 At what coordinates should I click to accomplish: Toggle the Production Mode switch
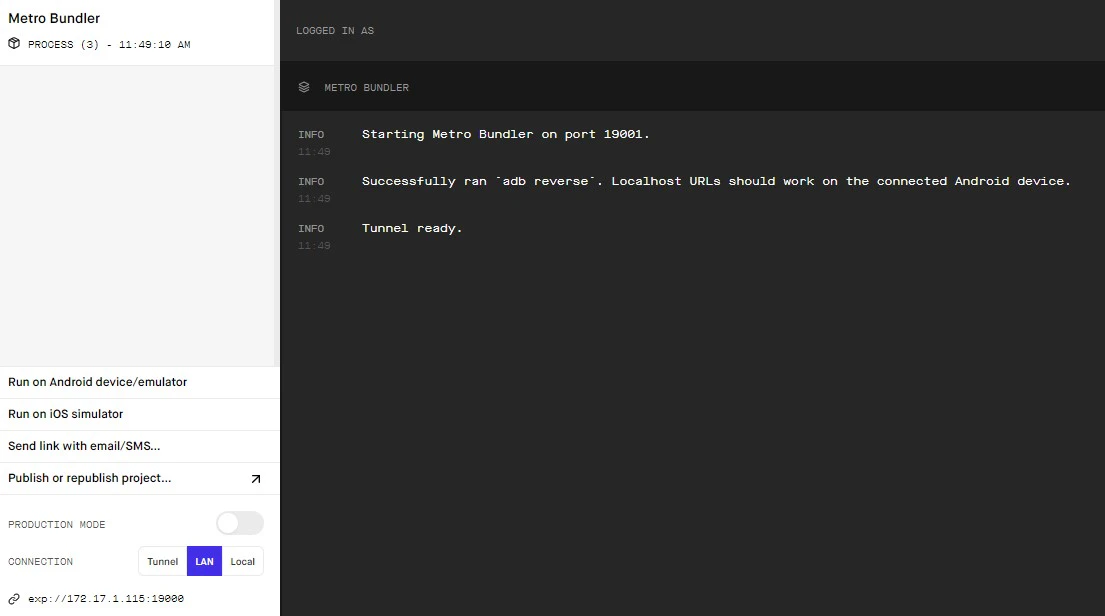click(x=240, y=524)
